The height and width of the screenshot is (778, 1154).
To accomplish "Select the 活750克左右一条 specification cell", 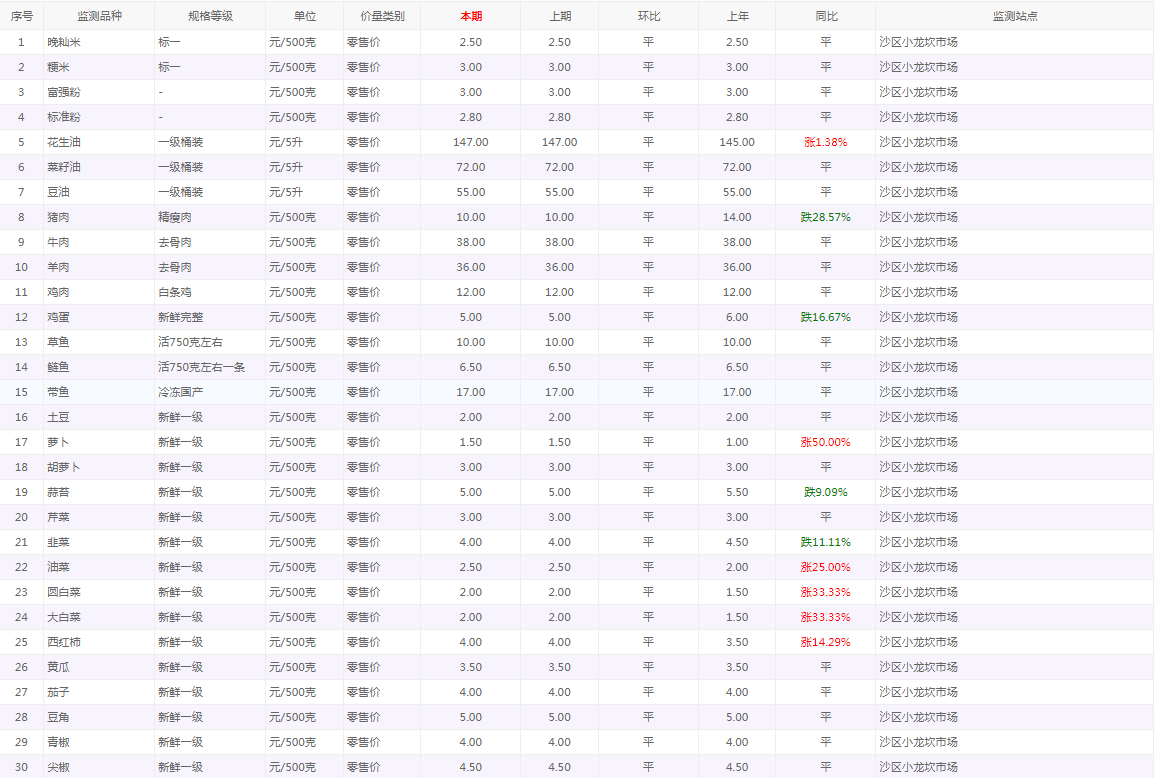I will point(202,367).
